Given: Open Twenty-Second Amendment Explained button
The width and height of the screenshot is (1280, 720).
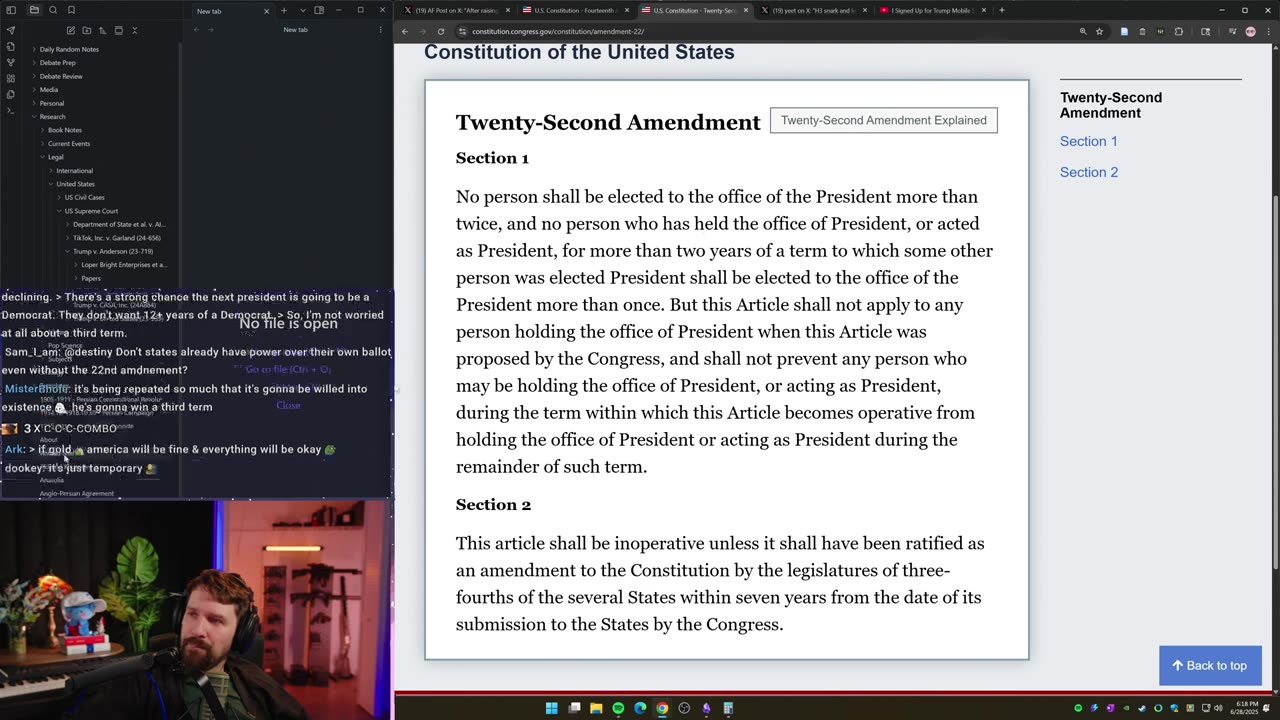Looking at the screenshot, I should [883, 120].
